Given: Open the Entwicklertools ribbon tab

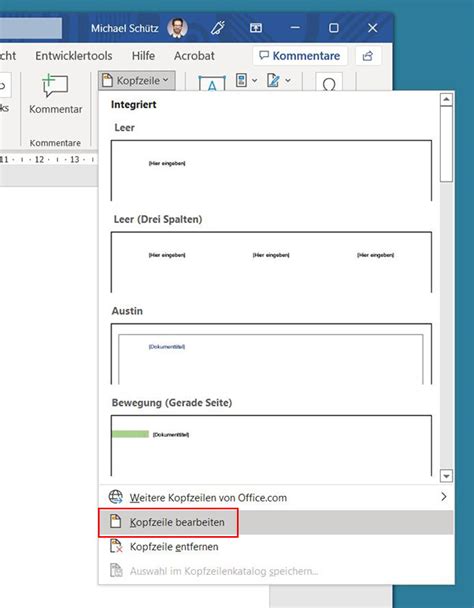Looking at the screenshot, I should (x=74, y=56).
